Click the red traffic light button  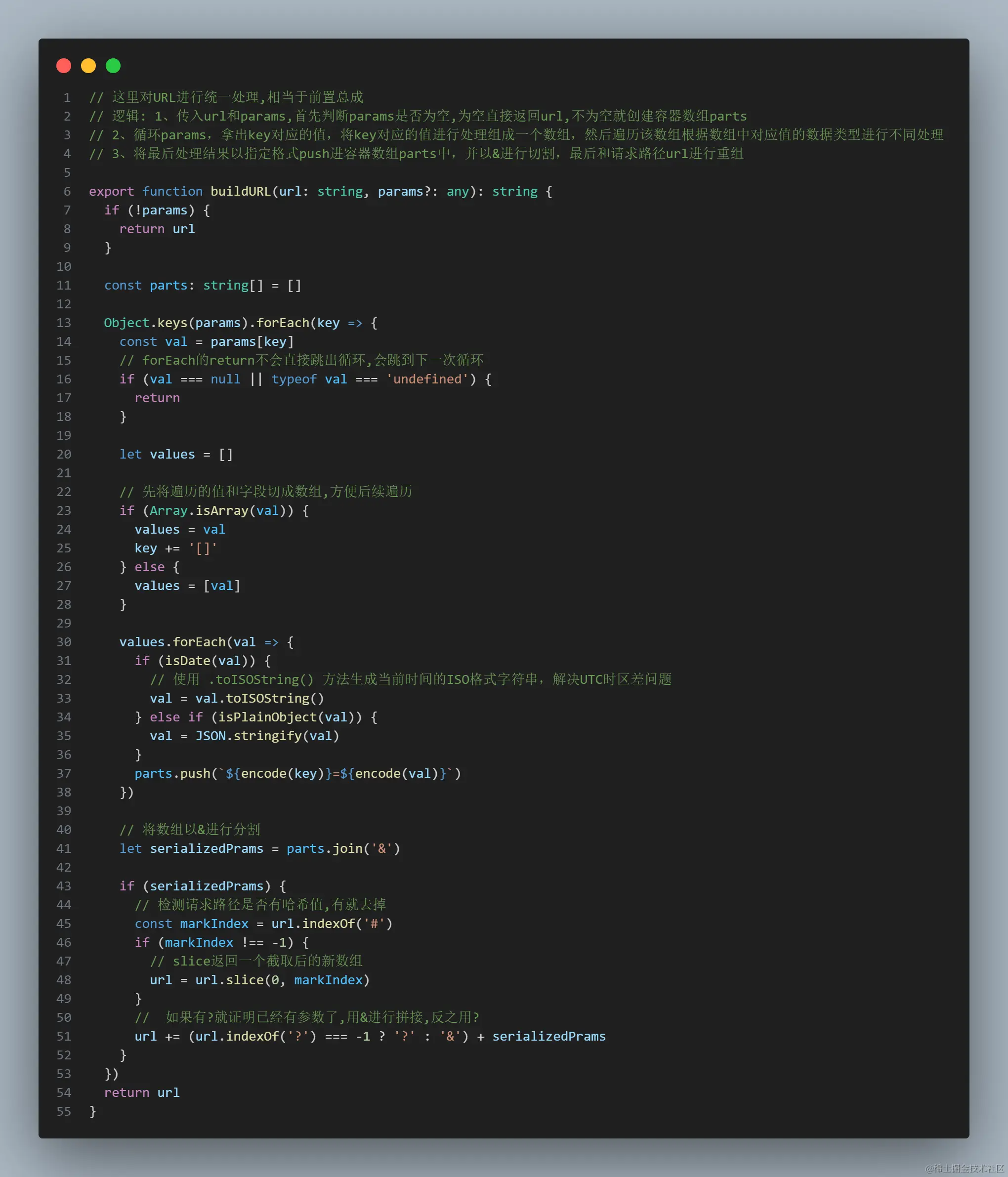point(64,65)
